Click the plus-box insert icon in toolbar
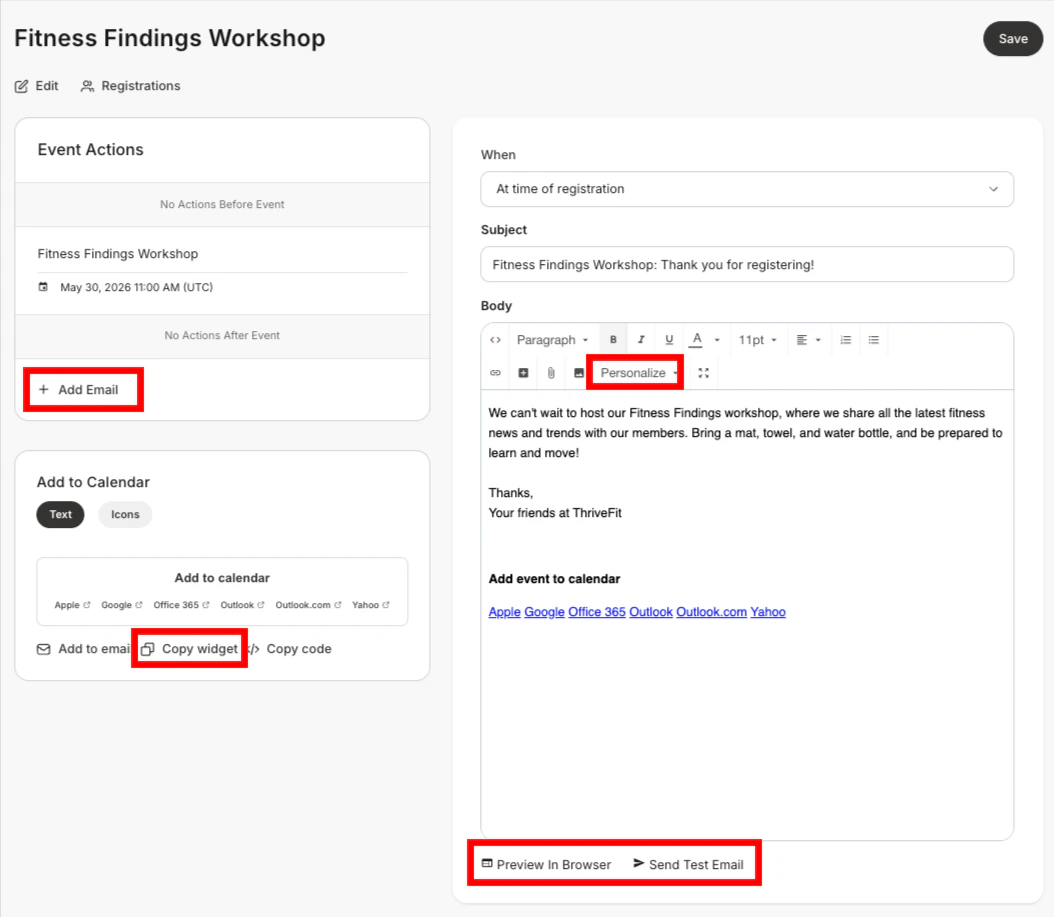 click(x=523, y=372)
